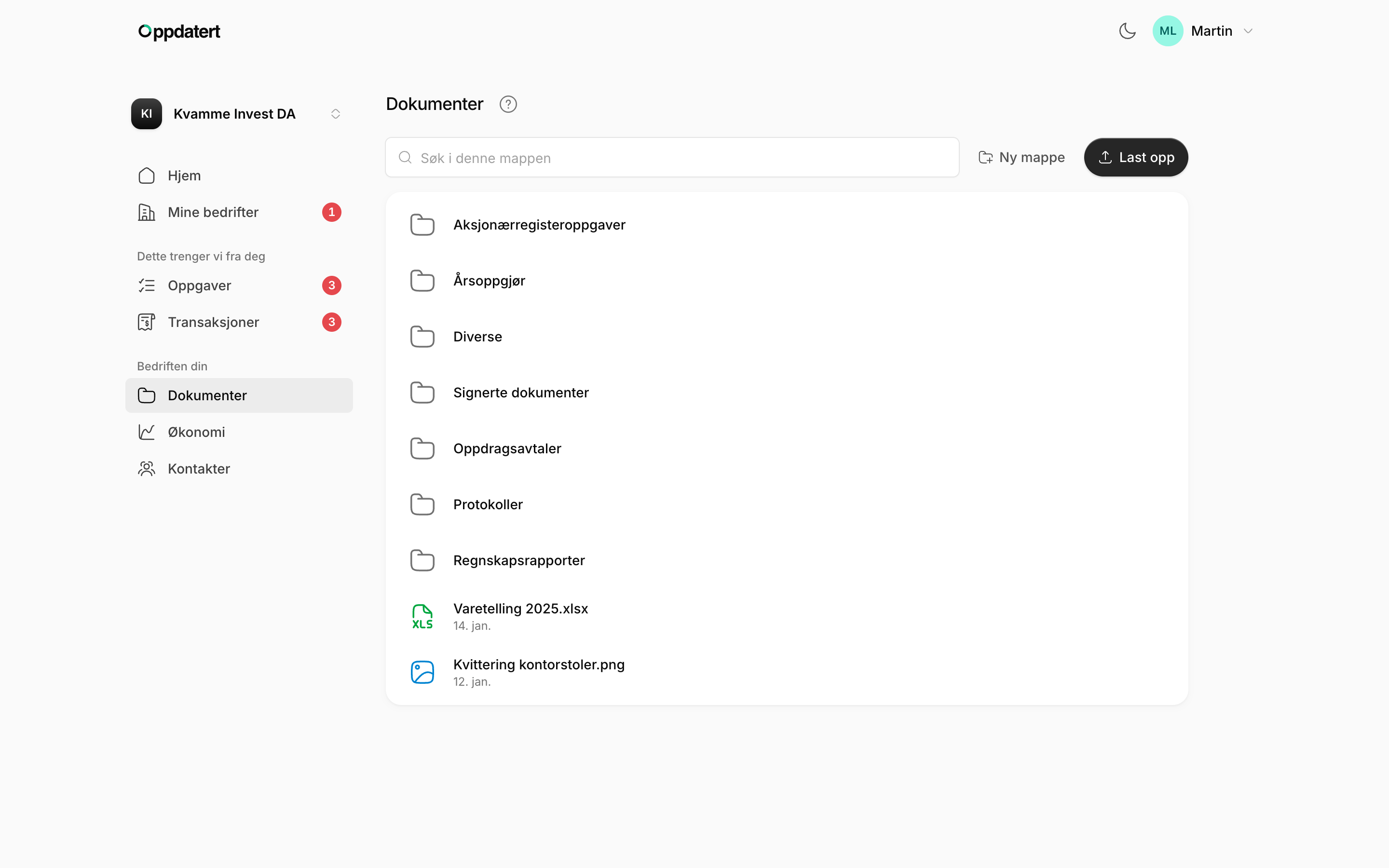Create a new folder with Ny mappe
1389x868 pixels.
click(x=1021, y=157)
